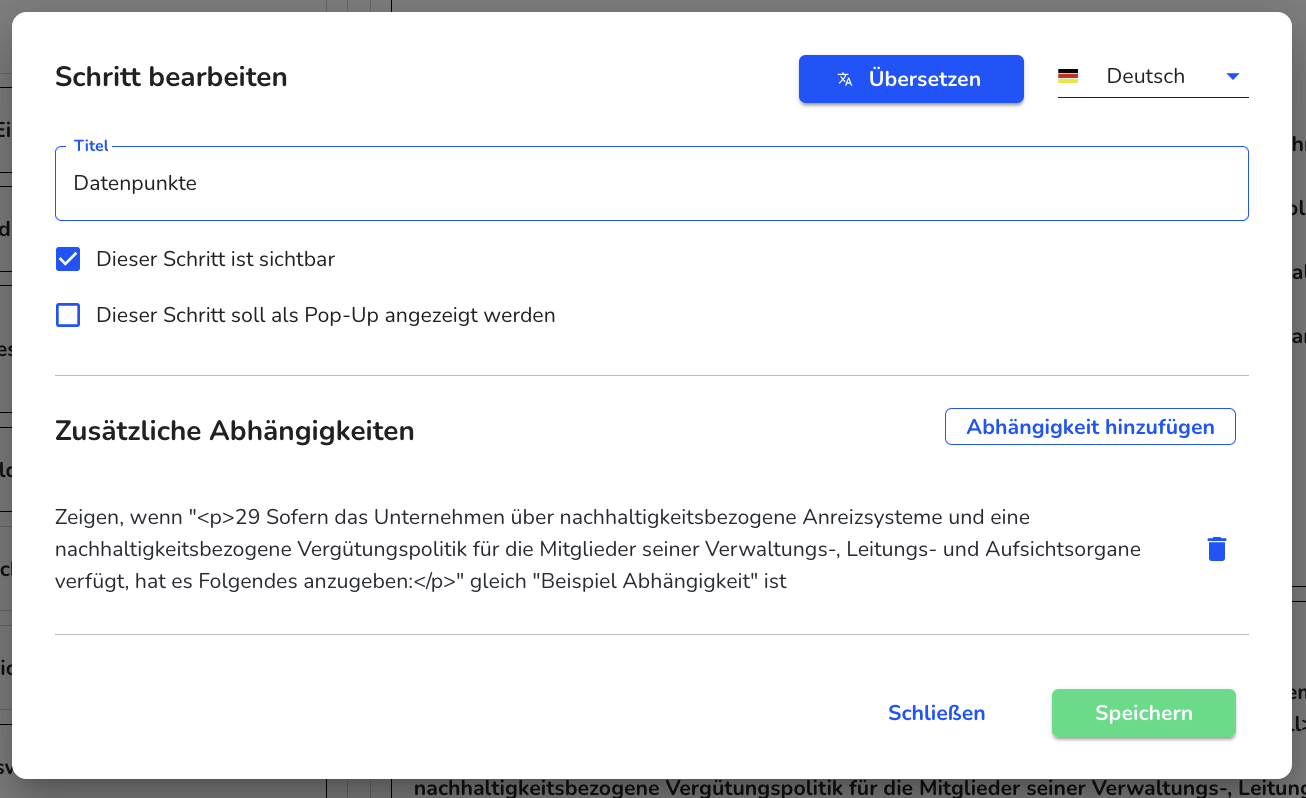Screen dimensions: 1306x798
Task: Click the 'Schritt bearbeiten' heading
Action: click(171, 77)
